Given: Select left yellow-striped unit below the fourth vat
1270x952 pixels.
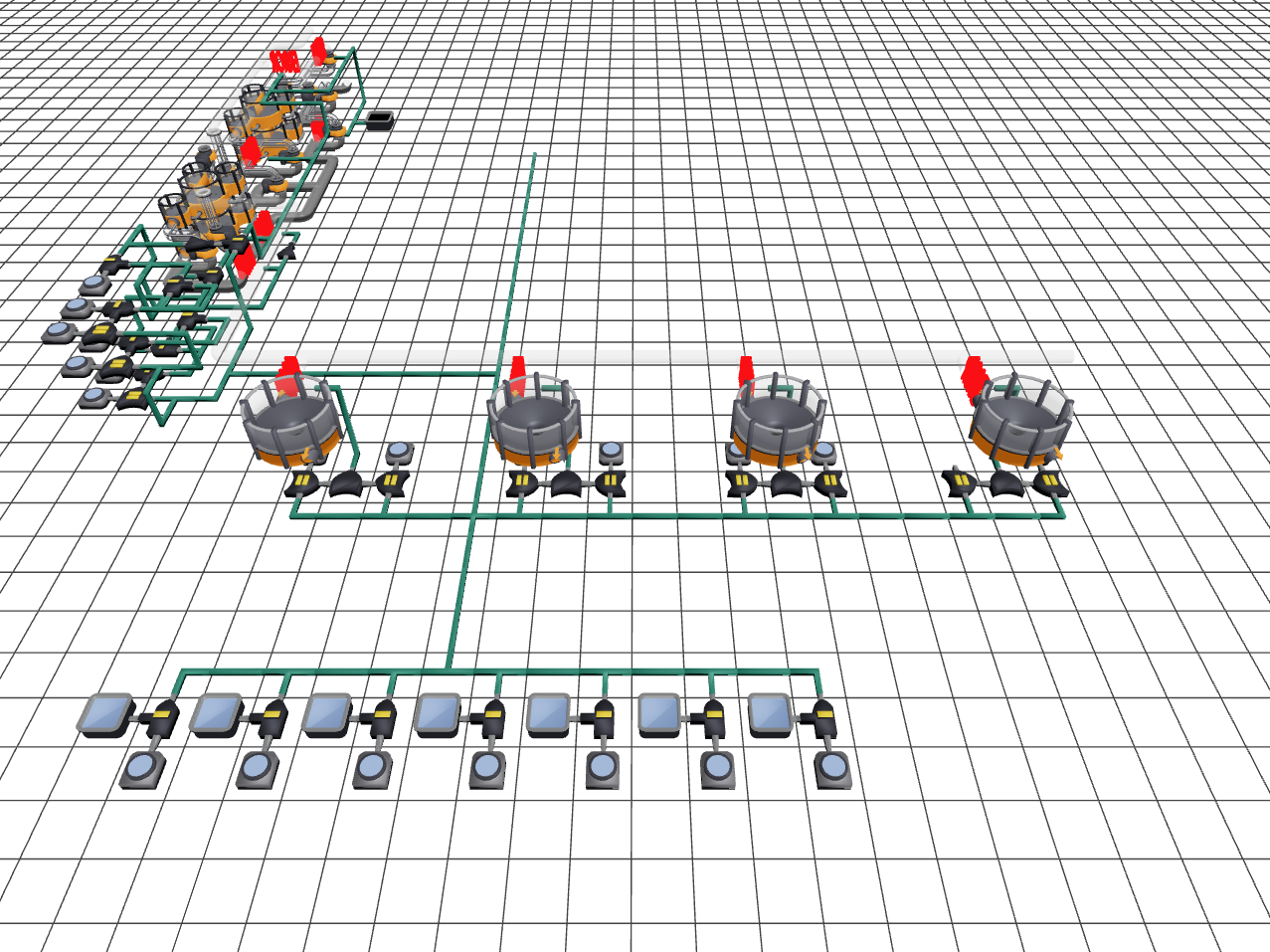Looking at the screenshot, I should [959, 483].
